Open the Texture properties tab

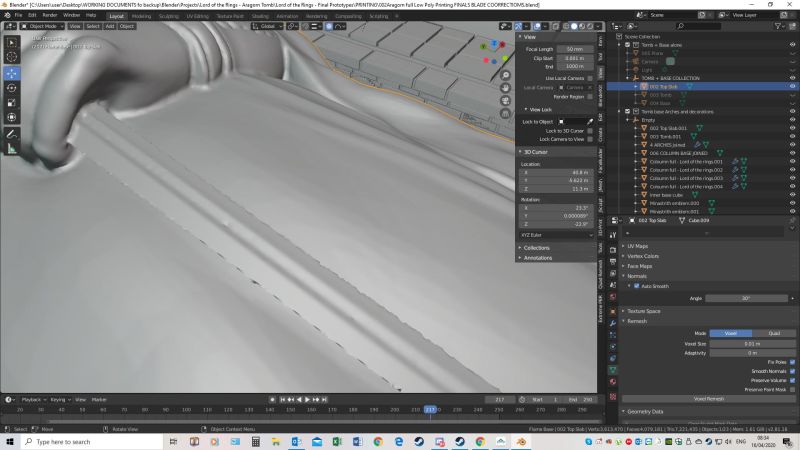click(x=613, y=396)
